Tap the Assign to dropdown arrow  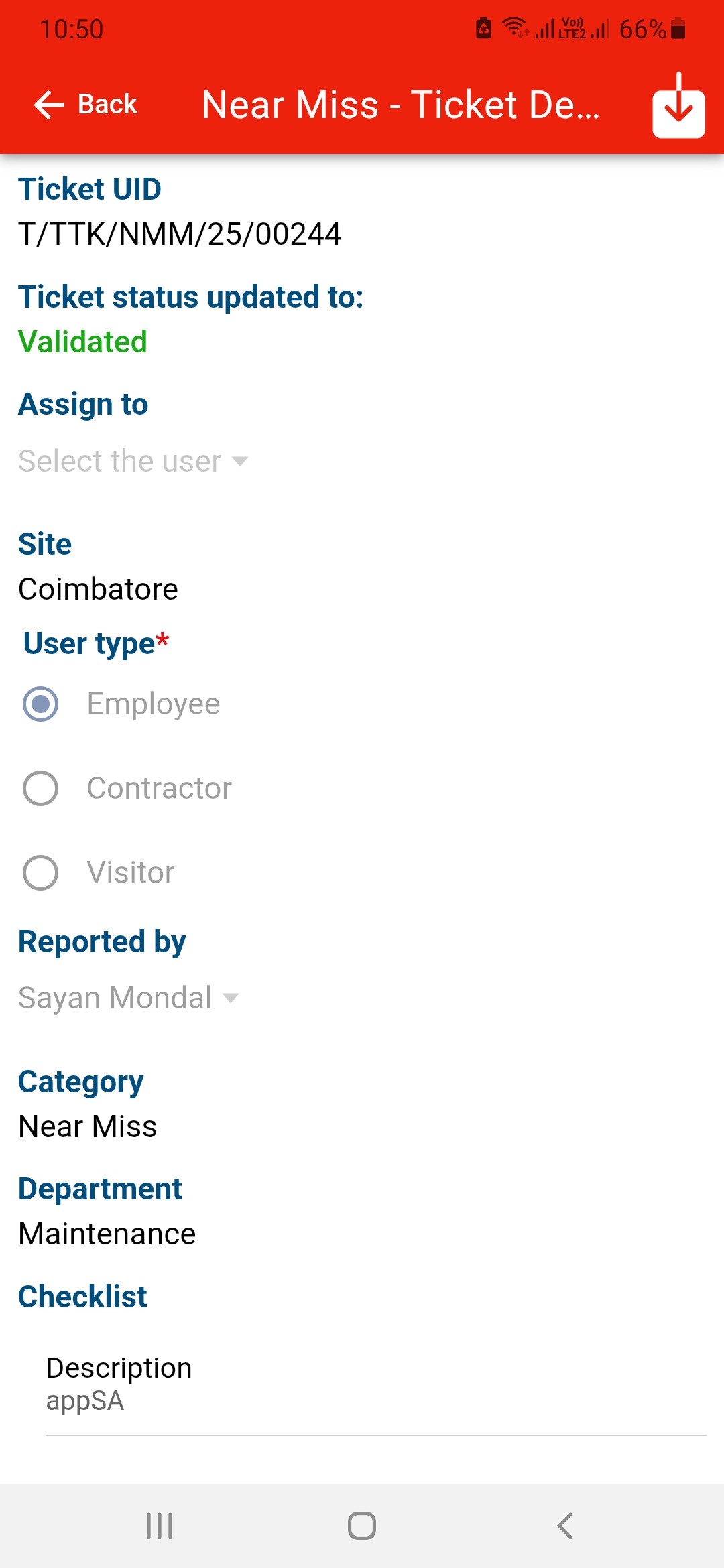click(239, 461)
